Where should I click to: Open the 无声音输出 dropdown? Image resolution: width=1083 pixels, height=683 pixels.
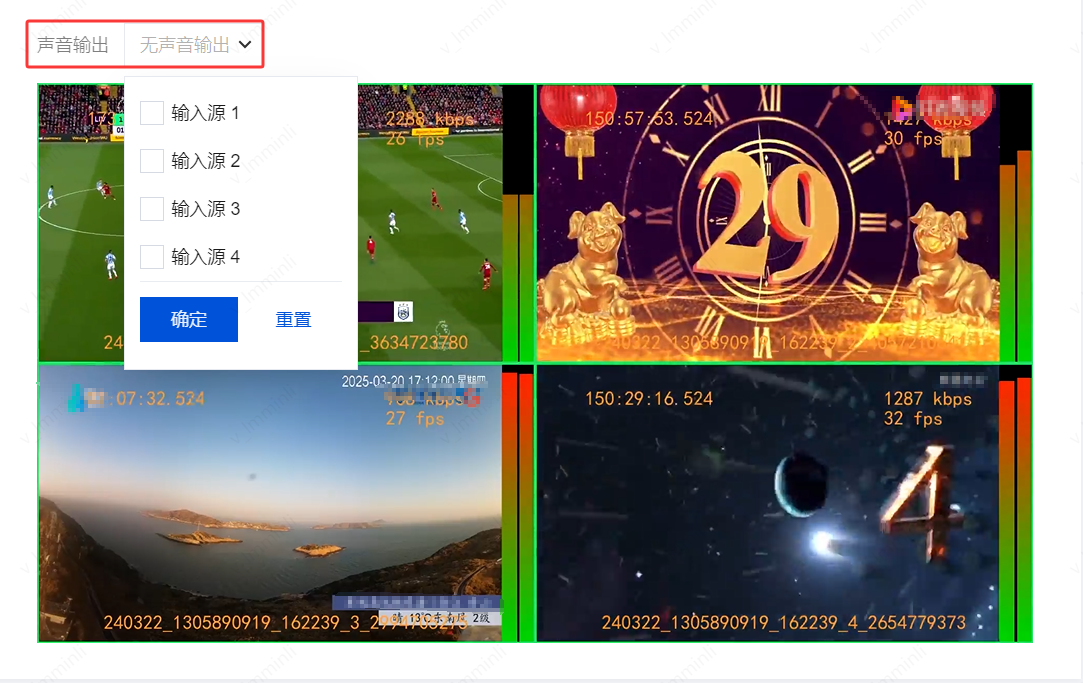point(194,45)
